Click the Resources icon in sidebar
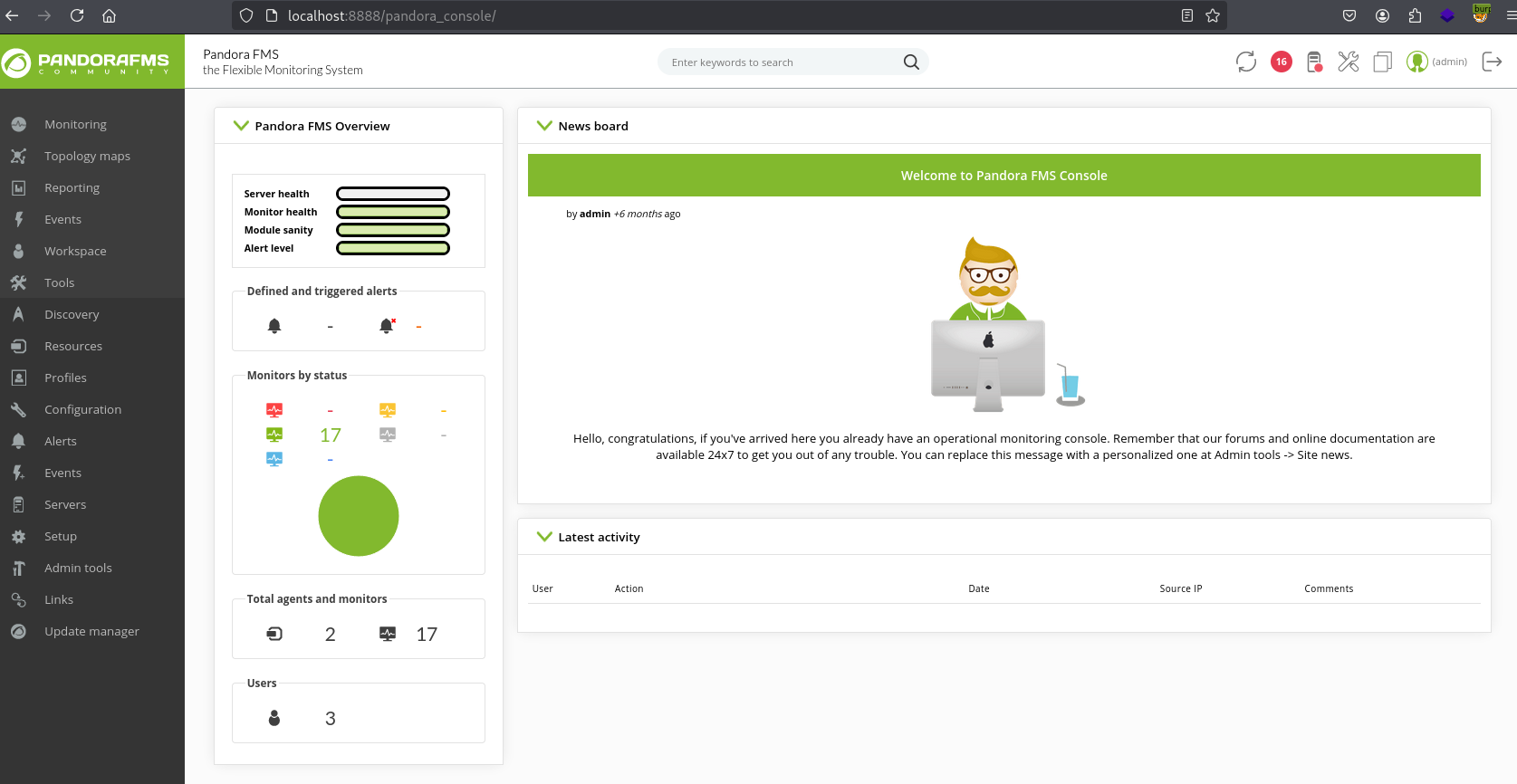The width and height of the screenshot is (1517, 784). point(18,346)
